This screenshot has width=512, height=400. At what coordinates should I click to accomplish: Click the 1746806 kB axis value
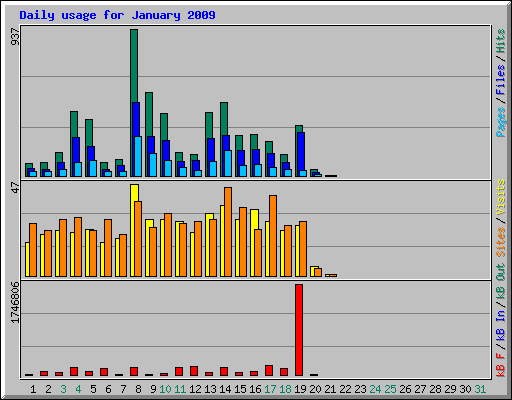[15, 303]
